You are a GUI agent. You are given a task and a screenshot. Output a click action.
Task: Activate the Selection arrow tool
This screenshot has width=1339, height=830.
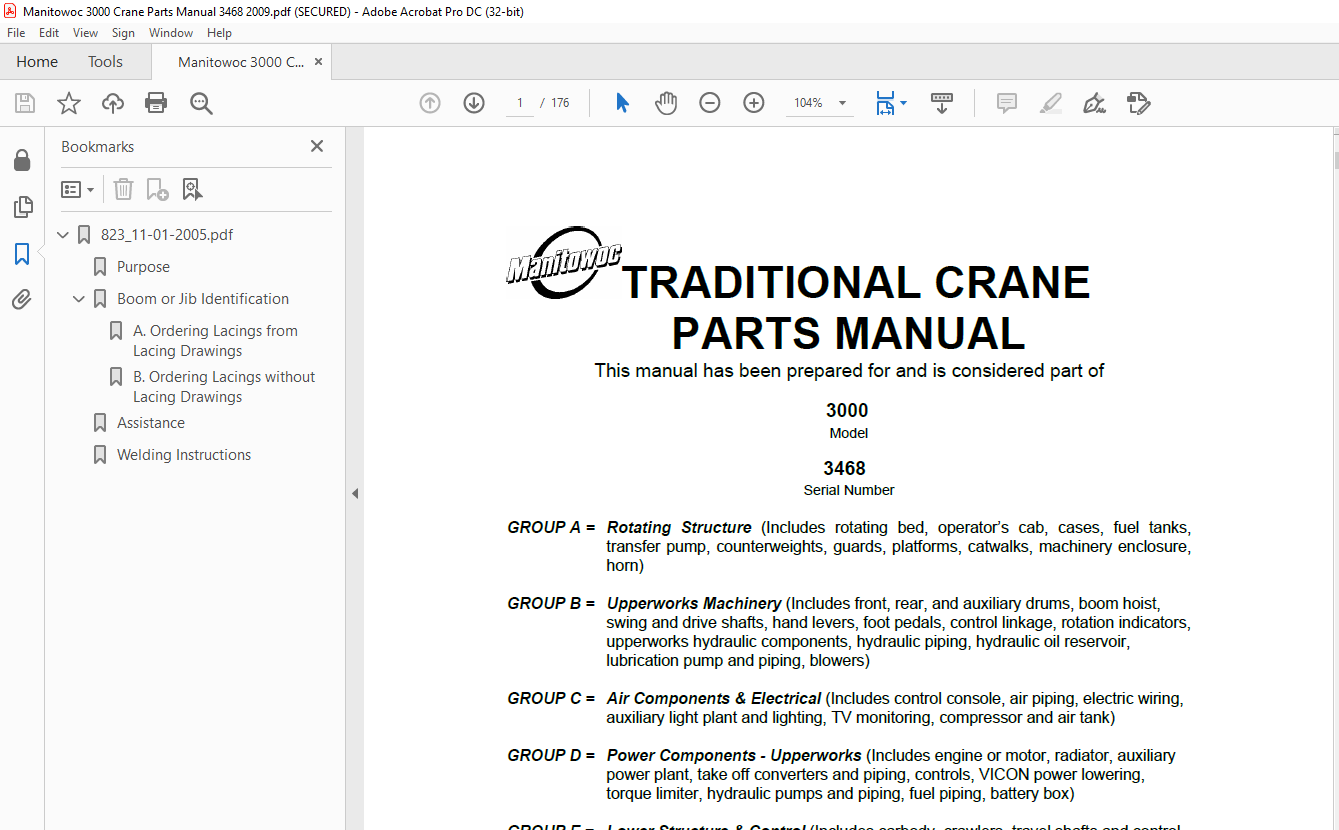point(622,103)
